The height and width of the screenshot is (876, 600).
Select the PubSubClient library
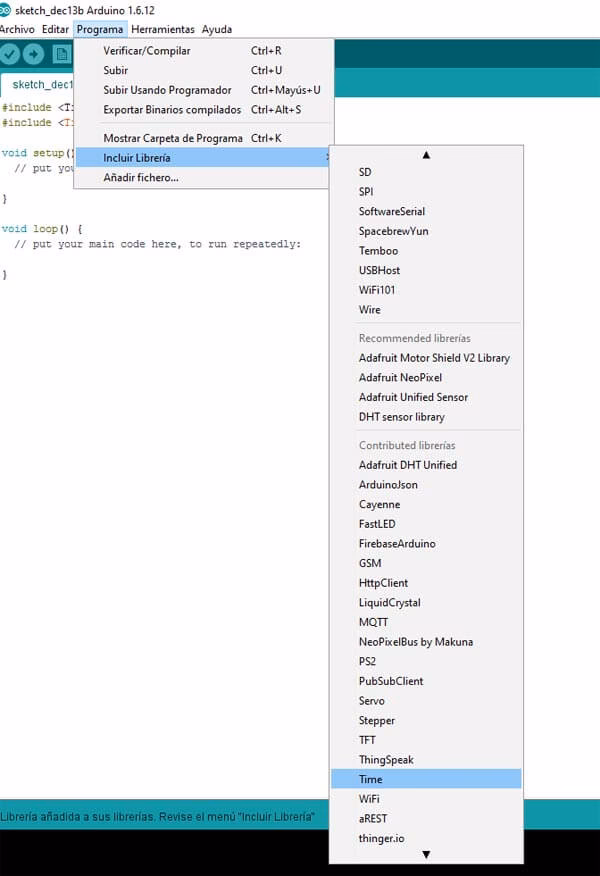(391, 681)
